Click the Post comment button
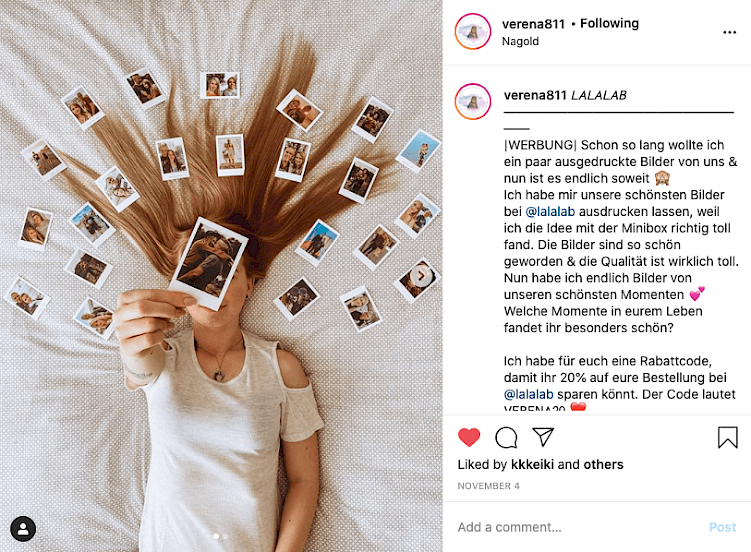The height and width of the screenshot is (552, 751). tap(722, 527)
